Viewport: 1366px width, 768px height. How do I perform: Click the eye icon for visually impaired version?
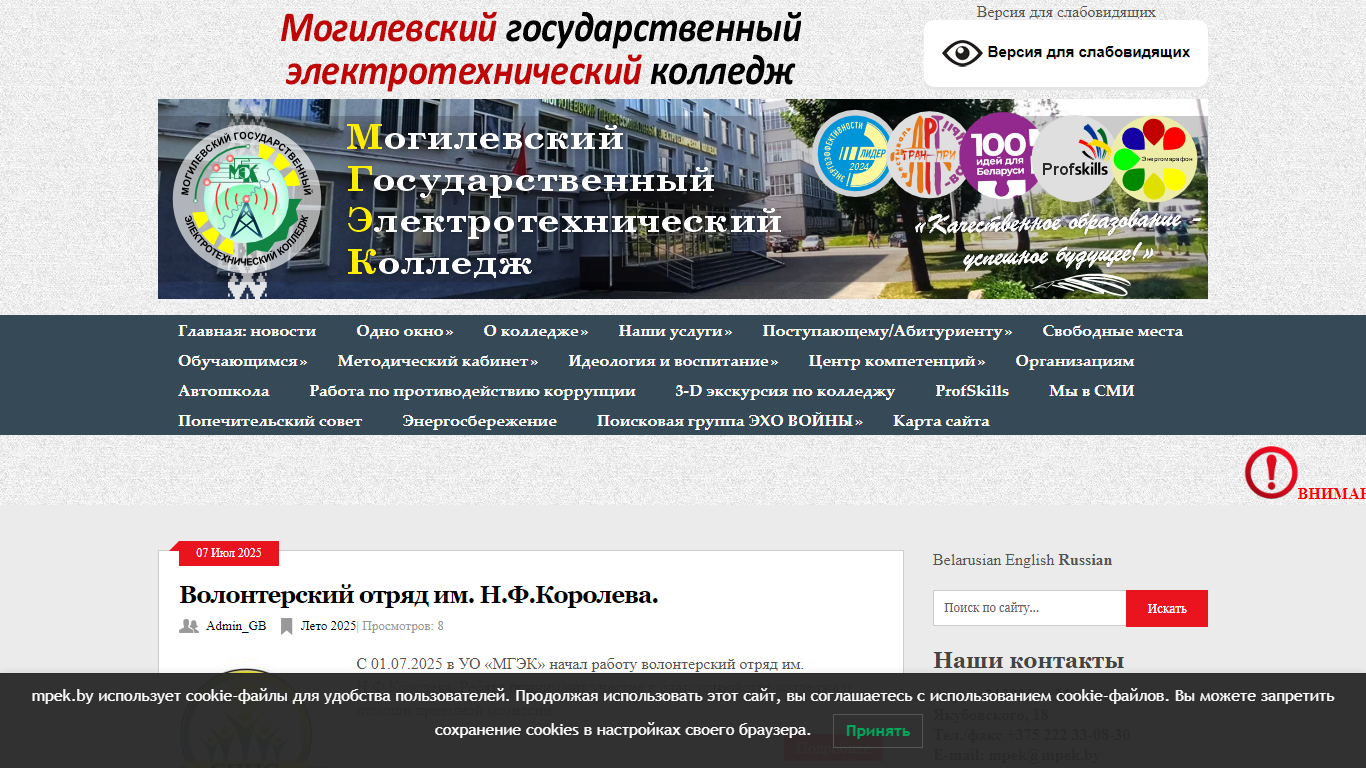coord(962,53)
